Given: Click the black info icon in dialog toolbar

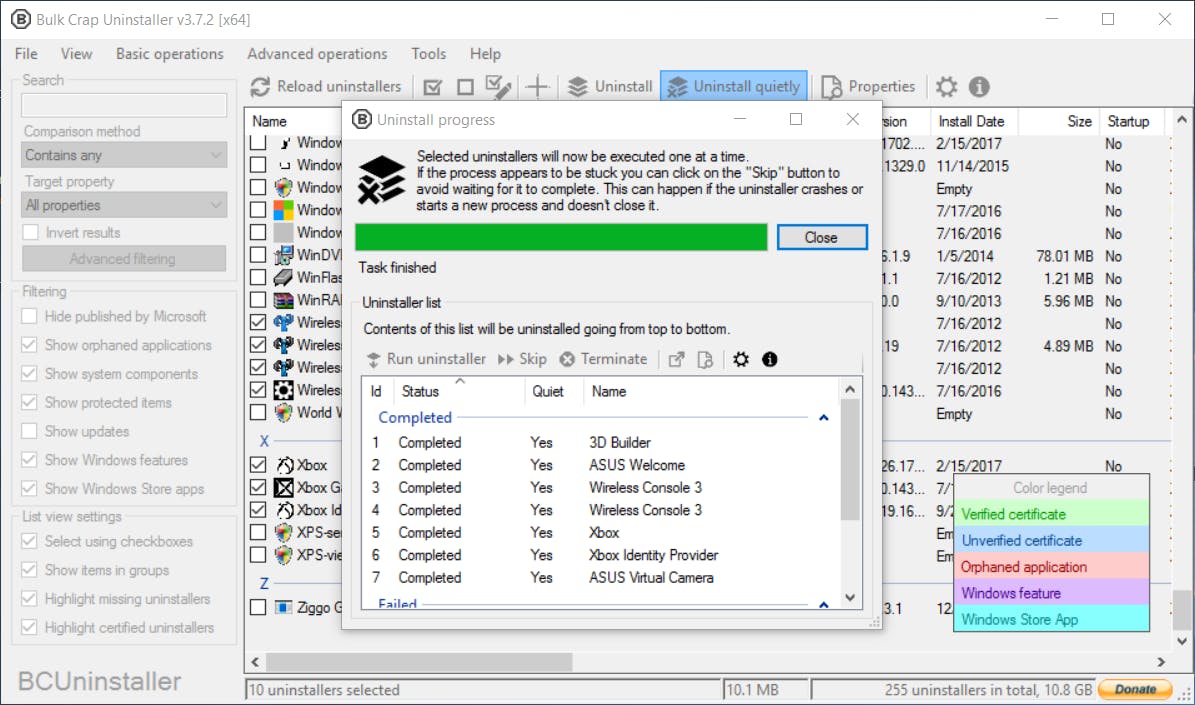Looking at the screenshot, I should pyautogui.click(x=770, y=359).
